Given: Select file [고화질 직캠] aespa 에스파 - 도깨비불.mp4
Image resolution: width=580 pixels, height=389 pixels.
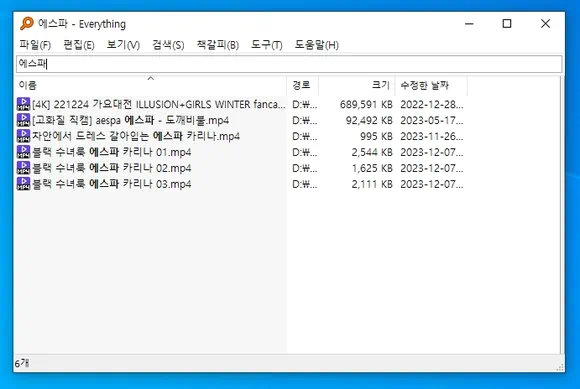Looking at the screenshot, I should tap(131, 120).
